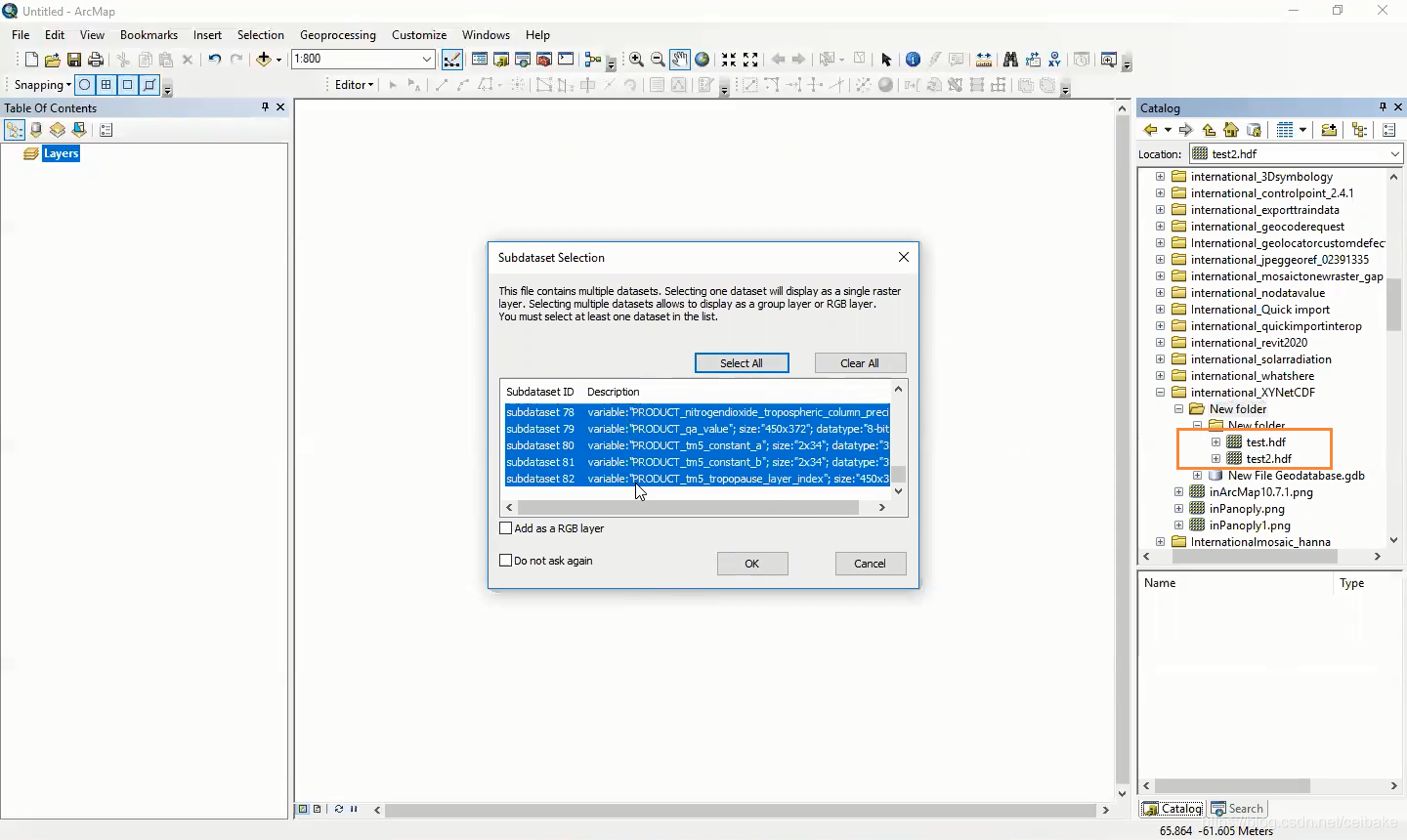Screen dimensions: 1407x840
Task: Zoom to Full Extent
Action: [702, 59]
